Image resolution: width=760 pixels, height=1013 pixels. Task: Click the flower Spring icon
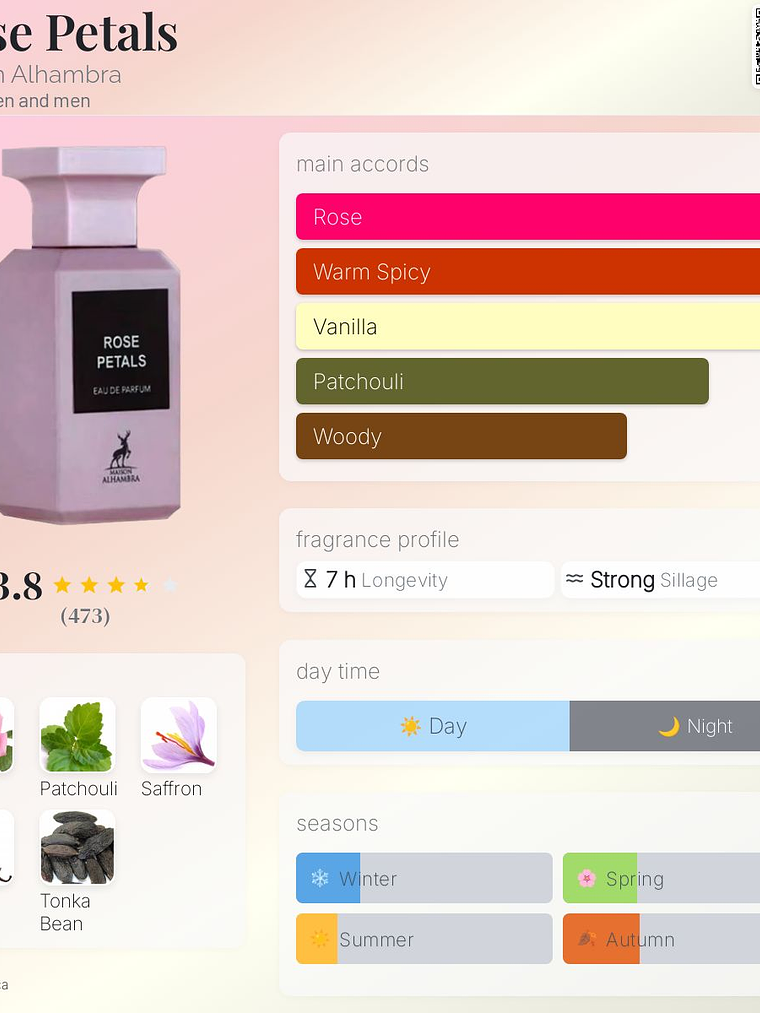point(586,878)
